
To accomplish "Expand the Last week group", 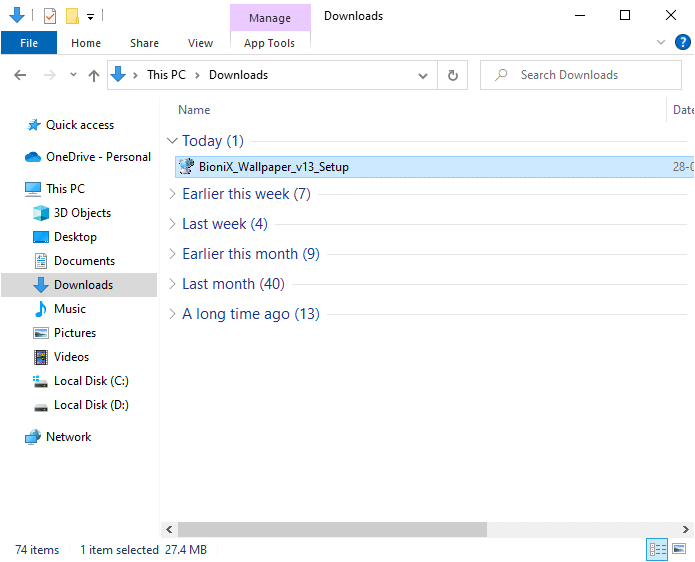I will 172,224.
